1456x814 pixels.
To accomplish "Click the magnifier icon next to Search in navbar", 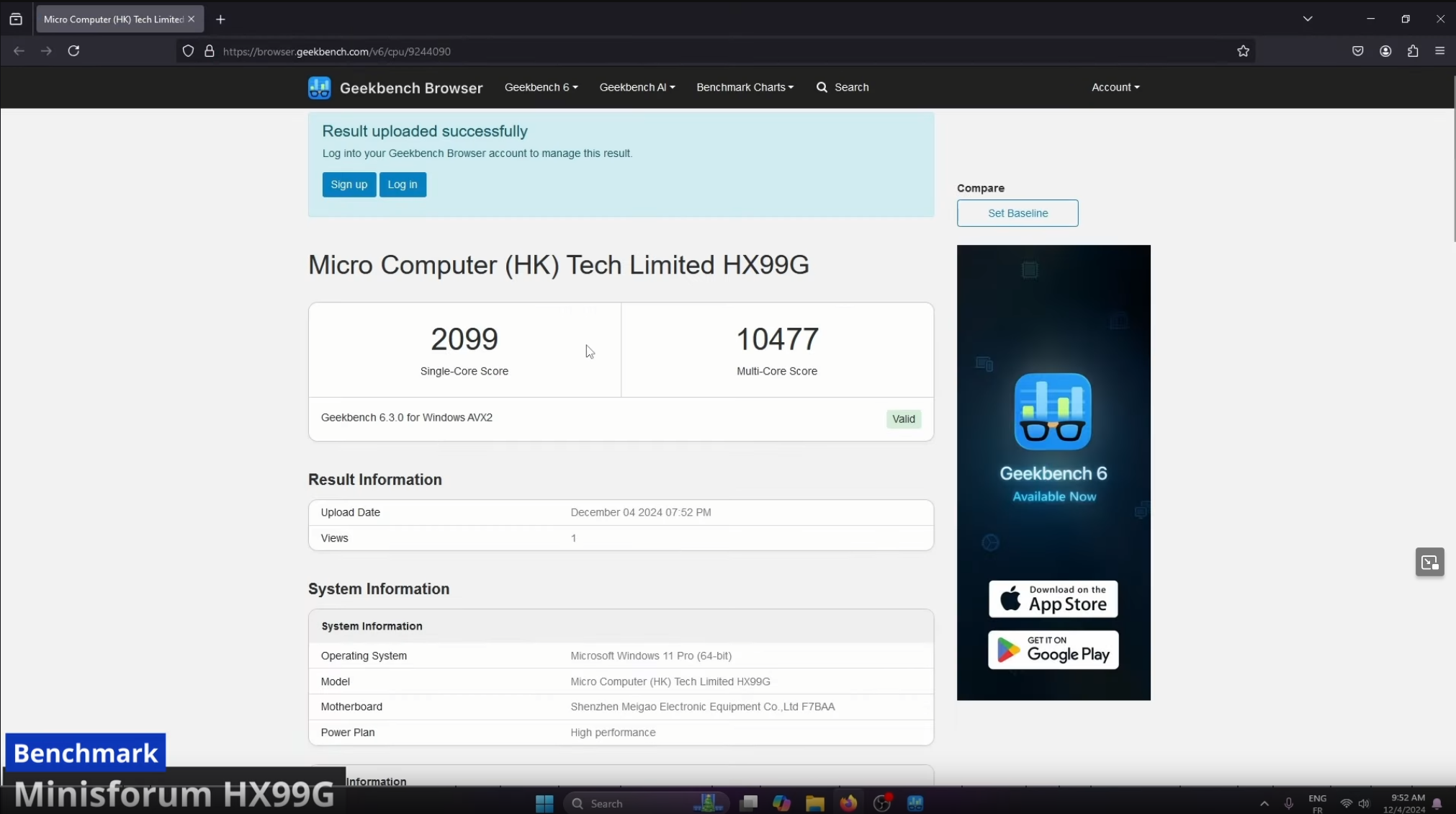I will coord(822,87).
